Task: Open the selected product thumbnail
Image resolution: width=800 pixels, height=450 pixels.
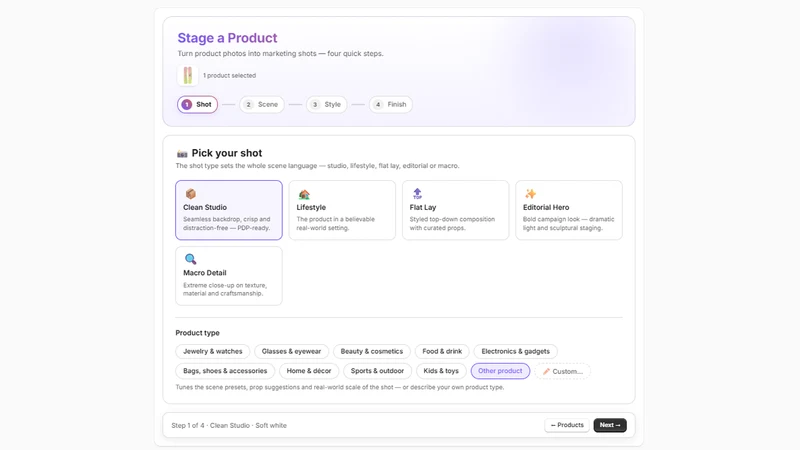Action: (188, 76)
